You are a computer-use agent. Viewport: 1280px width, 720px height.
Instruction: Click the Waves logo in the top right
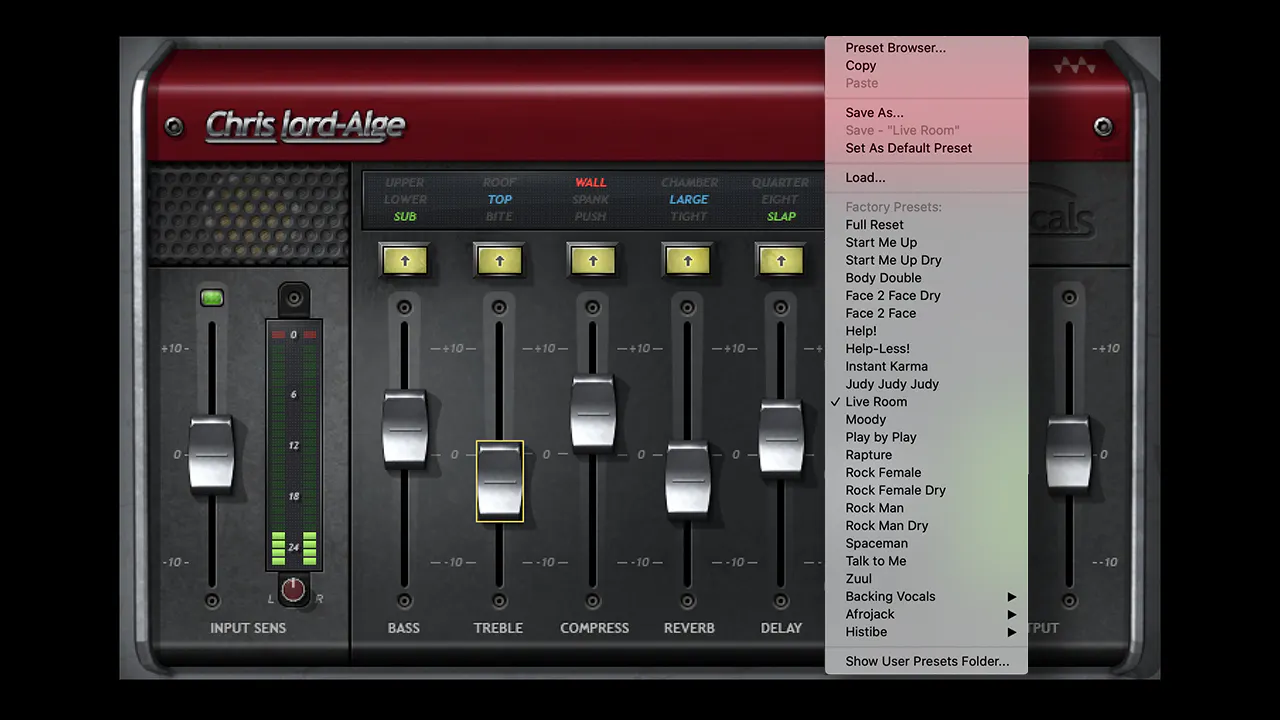click(1074, 64)
